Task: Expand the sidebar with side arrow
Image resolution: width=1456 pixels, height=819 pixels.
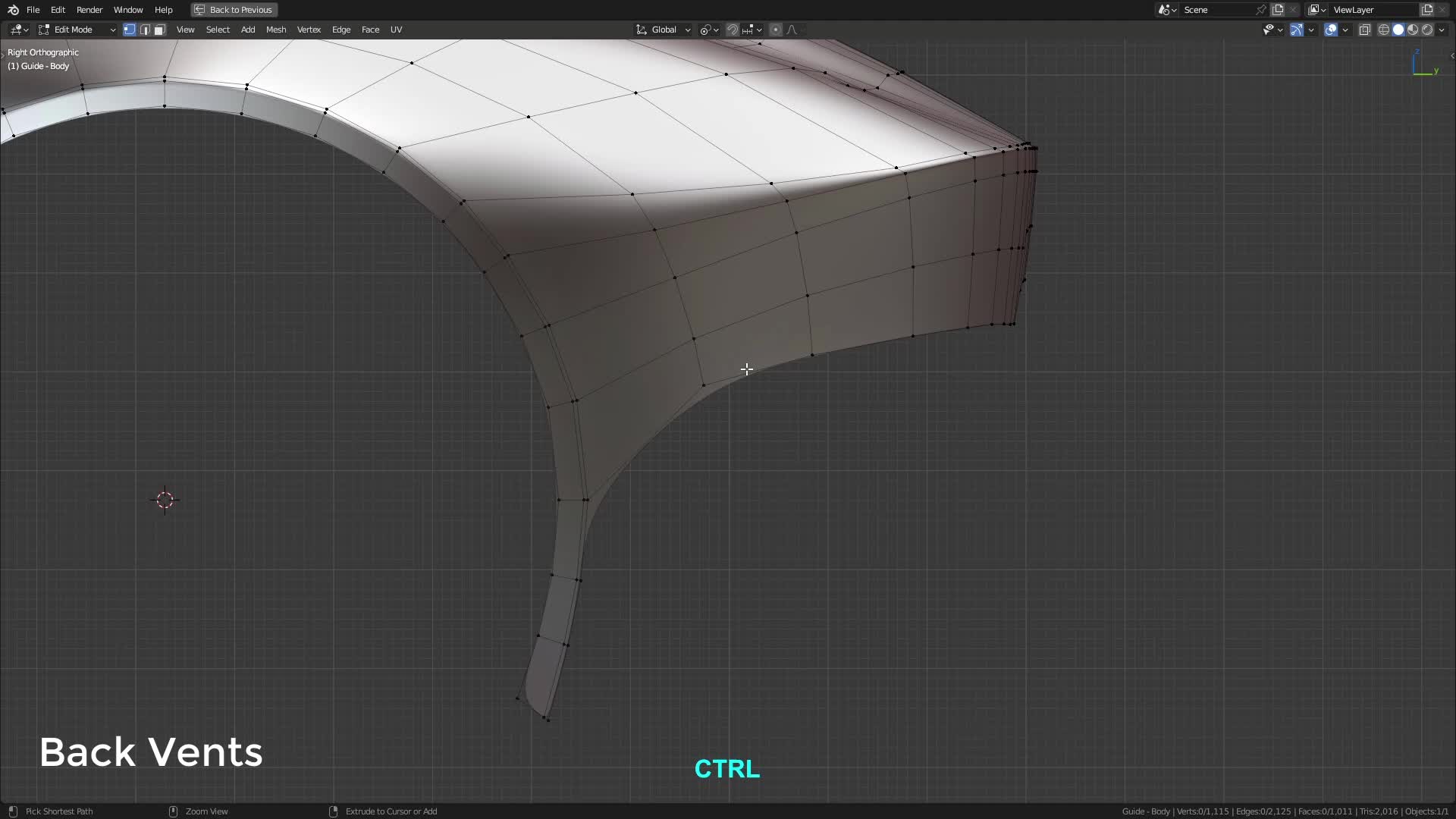Action: 1451,55
